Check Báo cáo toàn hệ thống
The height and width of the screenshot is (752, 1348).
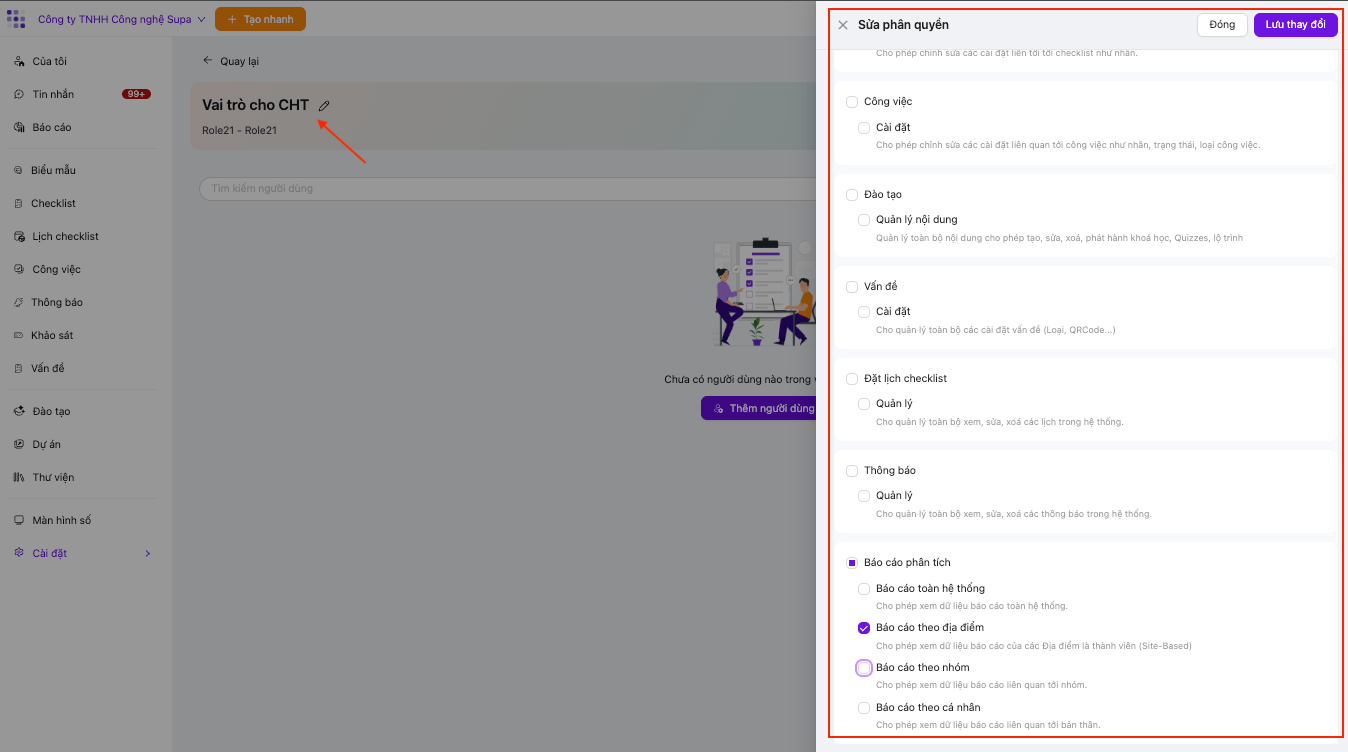point(864,589)
